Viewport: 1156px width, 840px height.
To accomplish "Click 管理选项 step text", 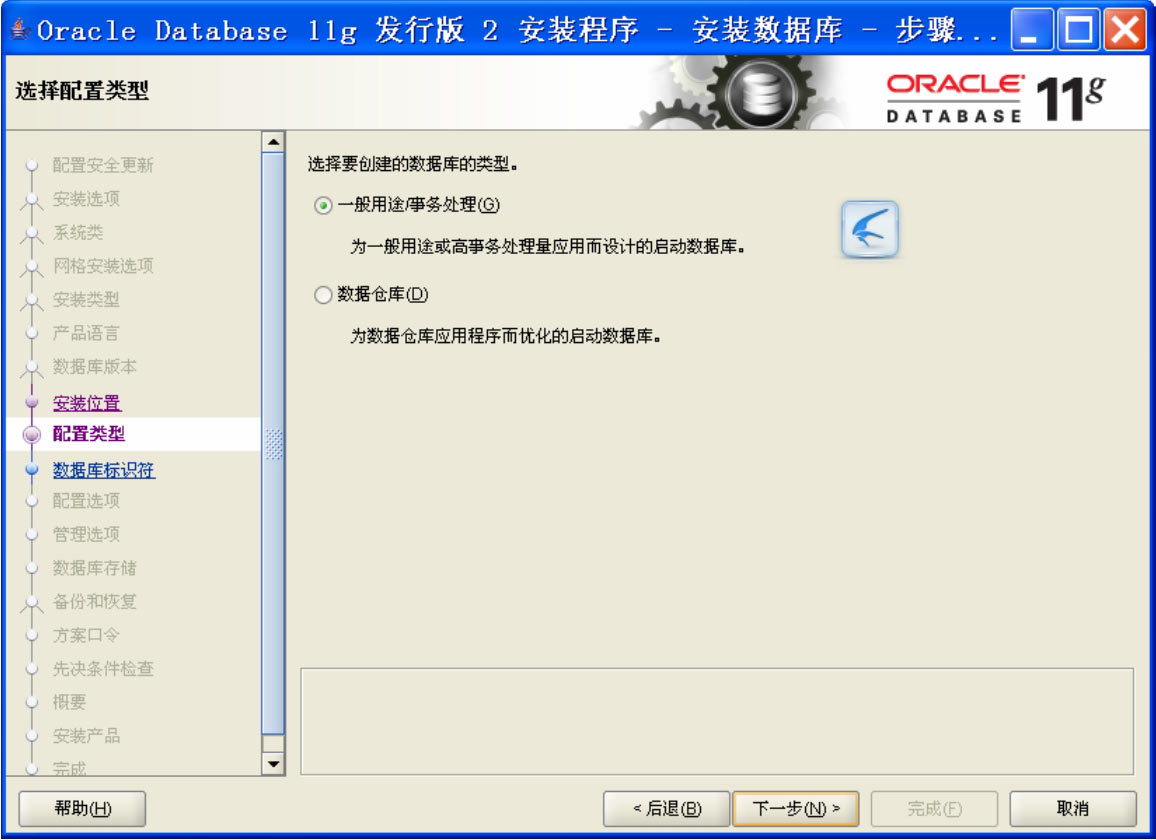I will click(x=86, y=534).
